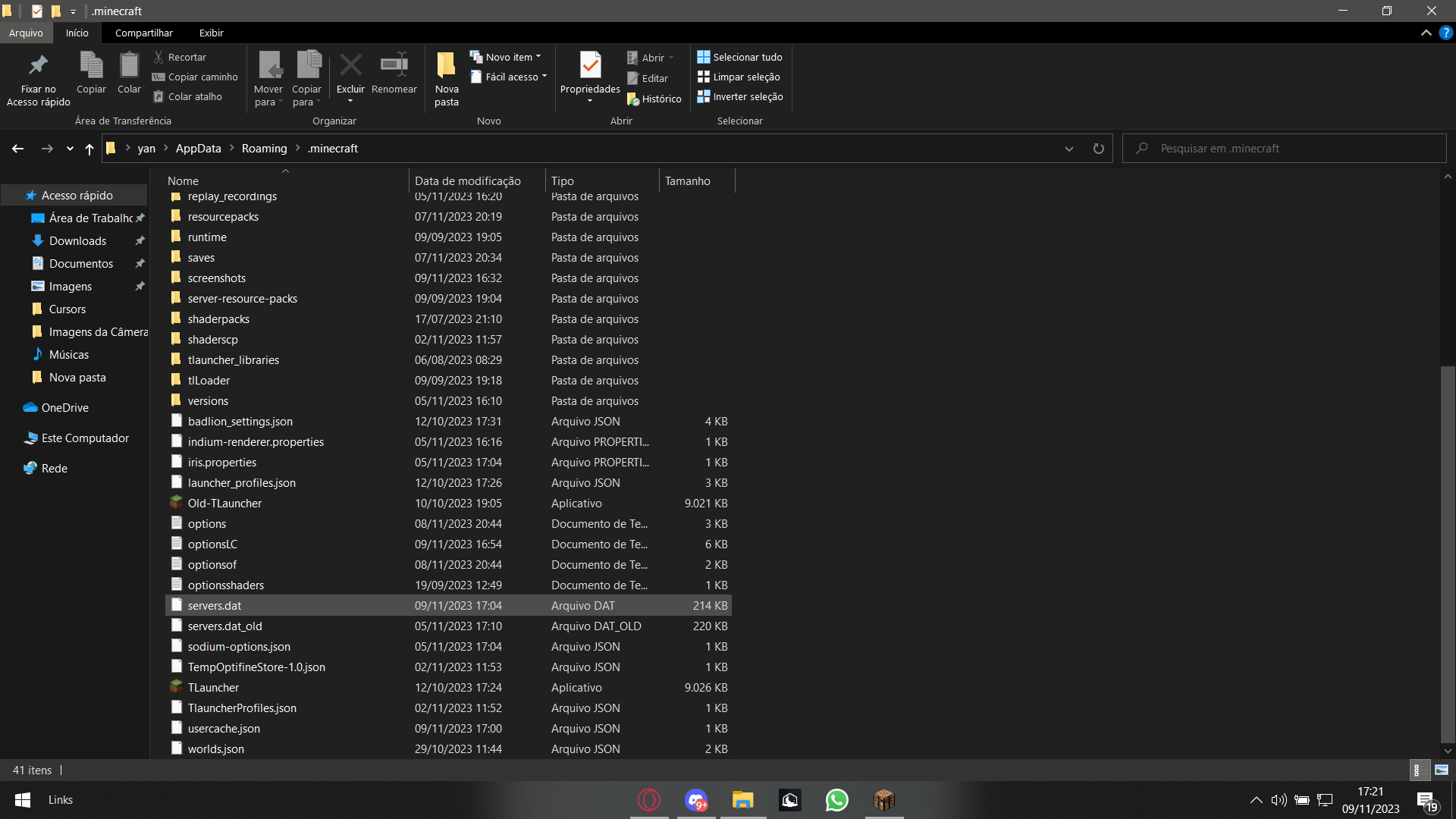Switch to the Compartilhar ribbon tab
Screen dimensions: 1456x819
point(144,33)
